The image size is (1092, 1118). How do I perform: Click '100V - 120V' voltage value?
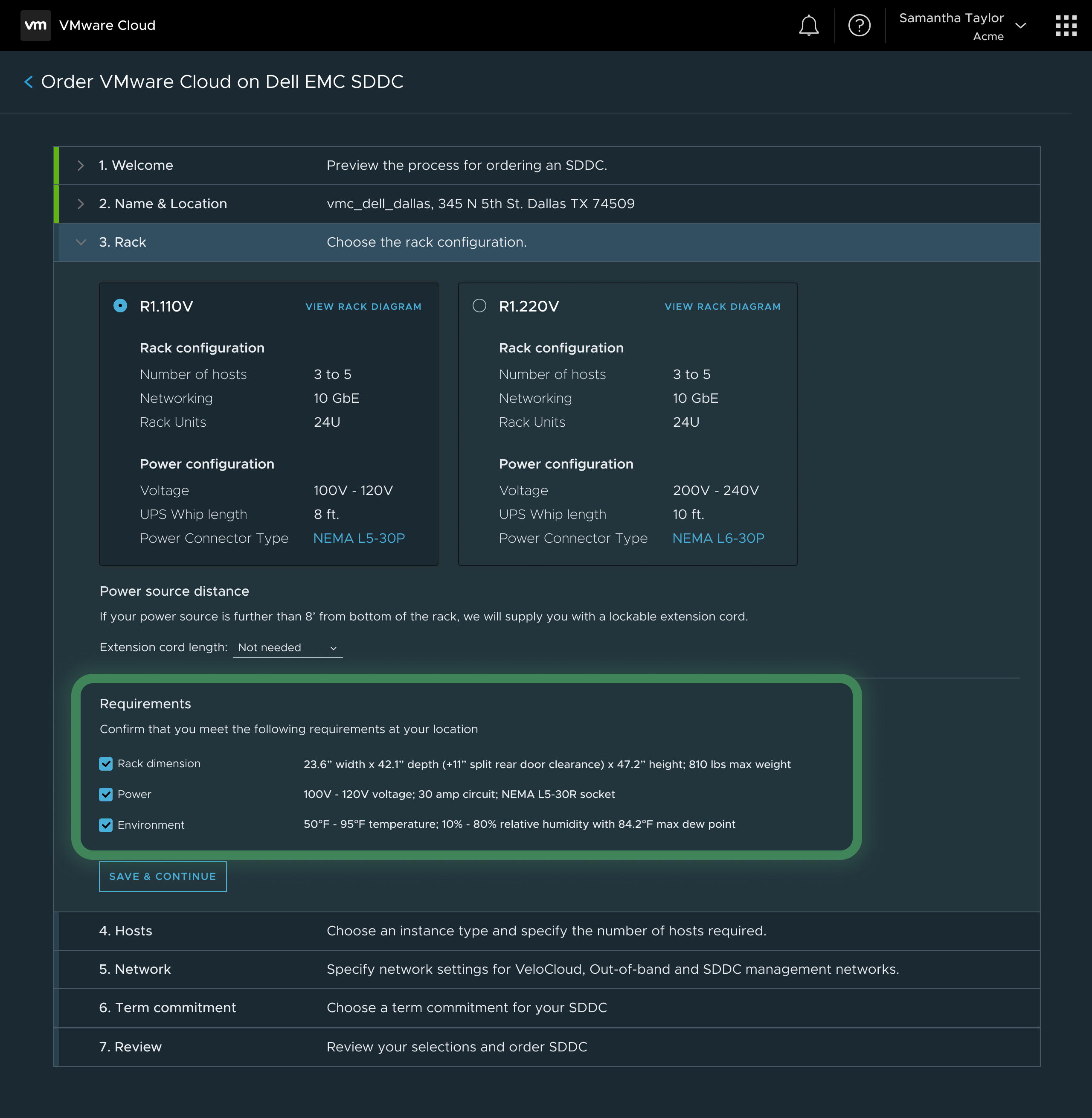coord(353,491)
